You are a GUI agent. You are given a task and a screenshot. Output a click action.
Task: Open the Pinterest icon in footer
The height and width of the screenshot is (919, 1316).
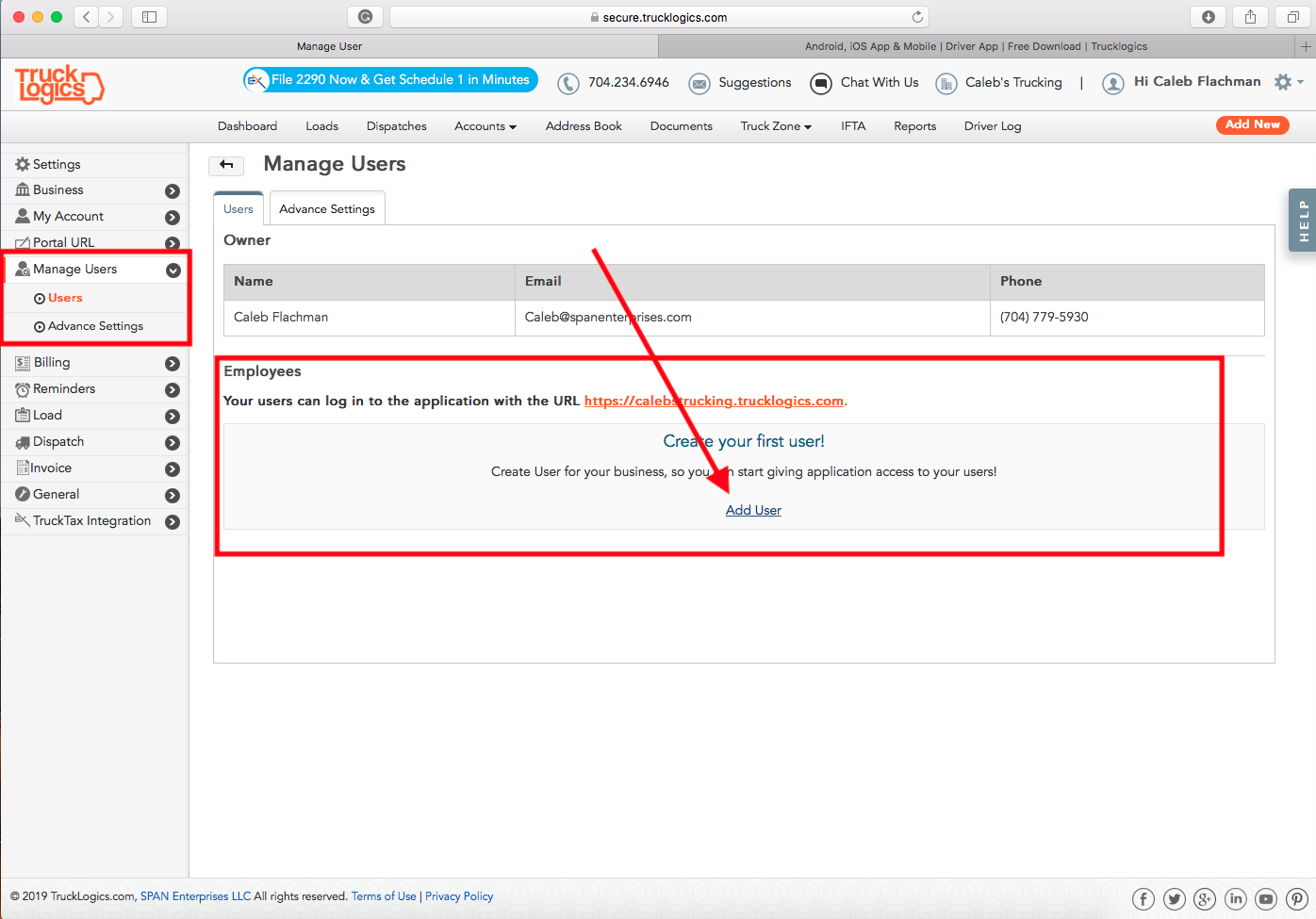tap(1297, 899)
